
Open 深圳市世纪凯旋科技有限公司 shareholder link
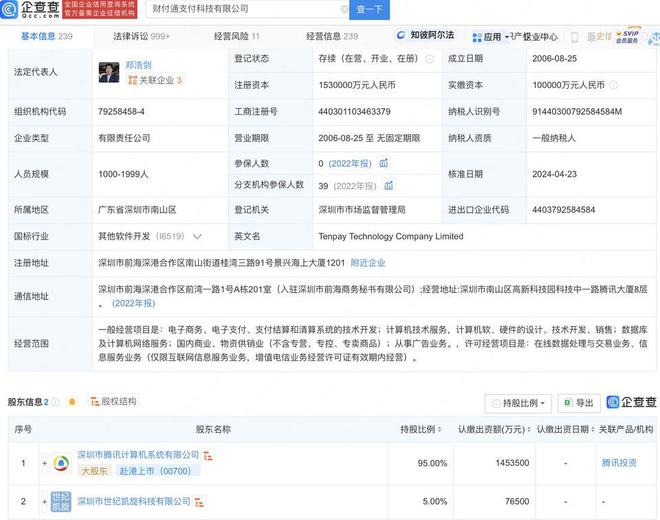click(134, 501)
